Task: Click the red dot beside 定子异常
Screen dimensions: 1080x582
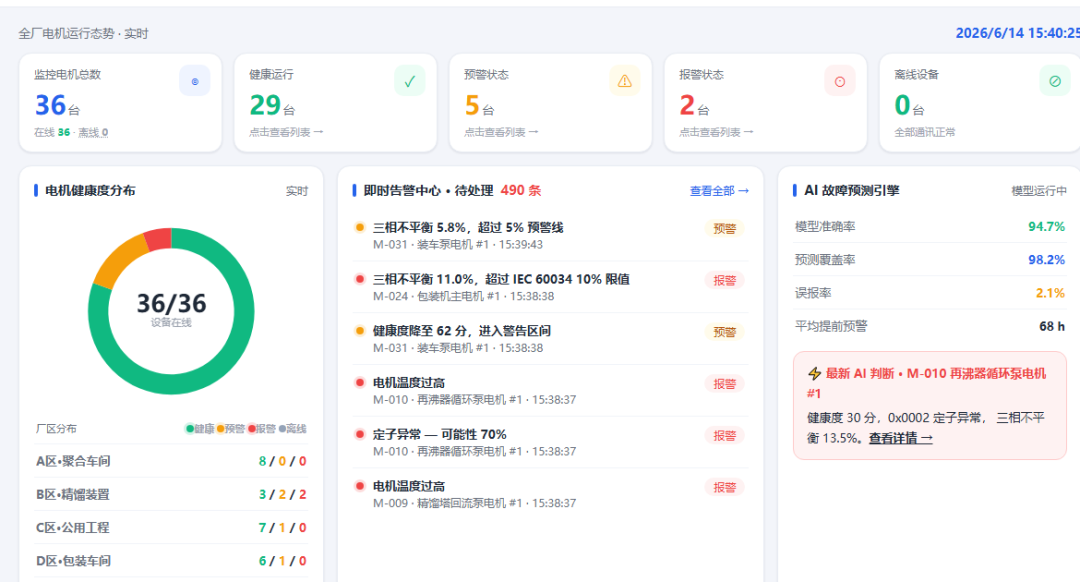Action: [360, 434]
